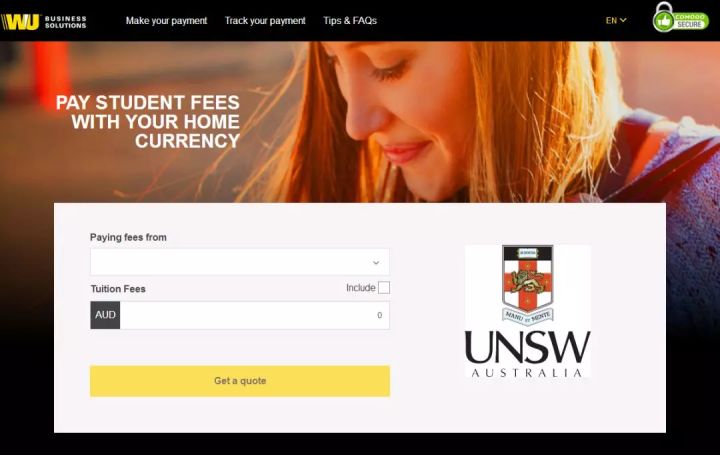The width and height of the screenshot is (720, 455).
Task: Click the UNSW wordmark text
Action: 528,347
